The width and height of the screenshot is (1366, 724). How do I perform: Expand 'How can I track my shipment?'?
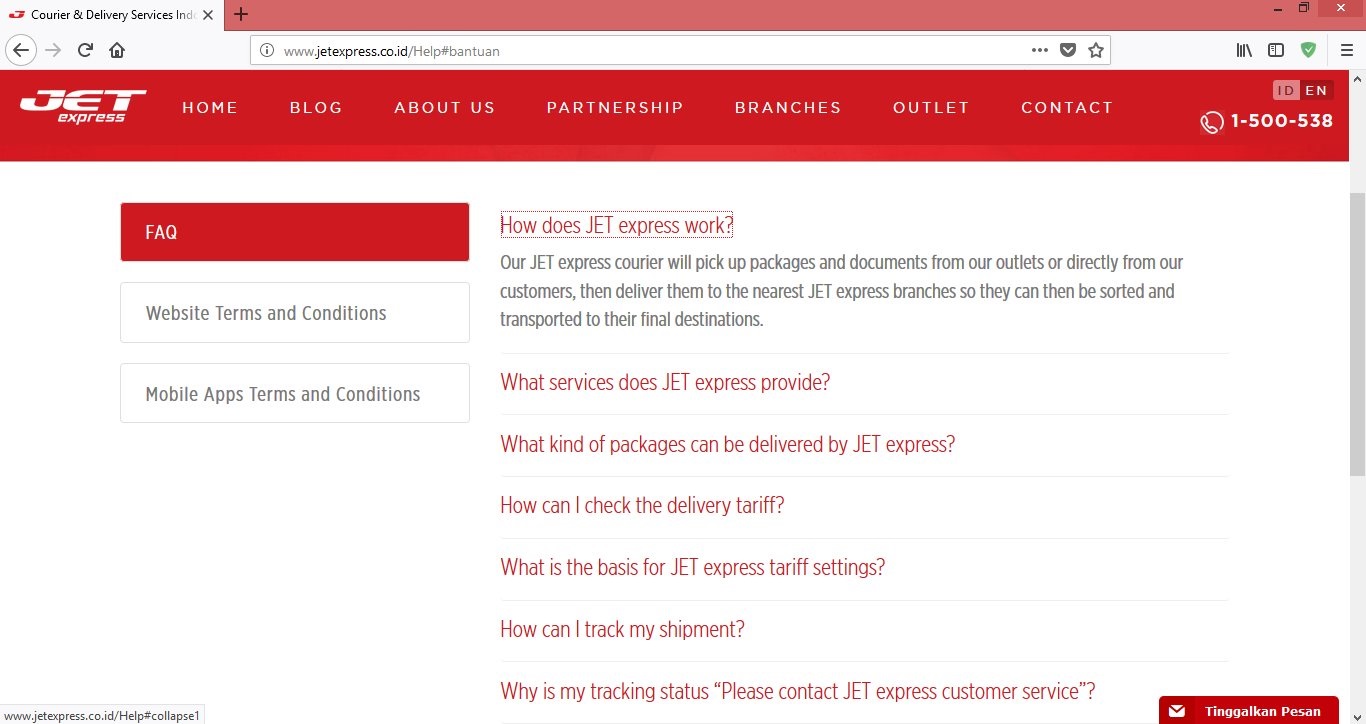(x=622, y=629)
